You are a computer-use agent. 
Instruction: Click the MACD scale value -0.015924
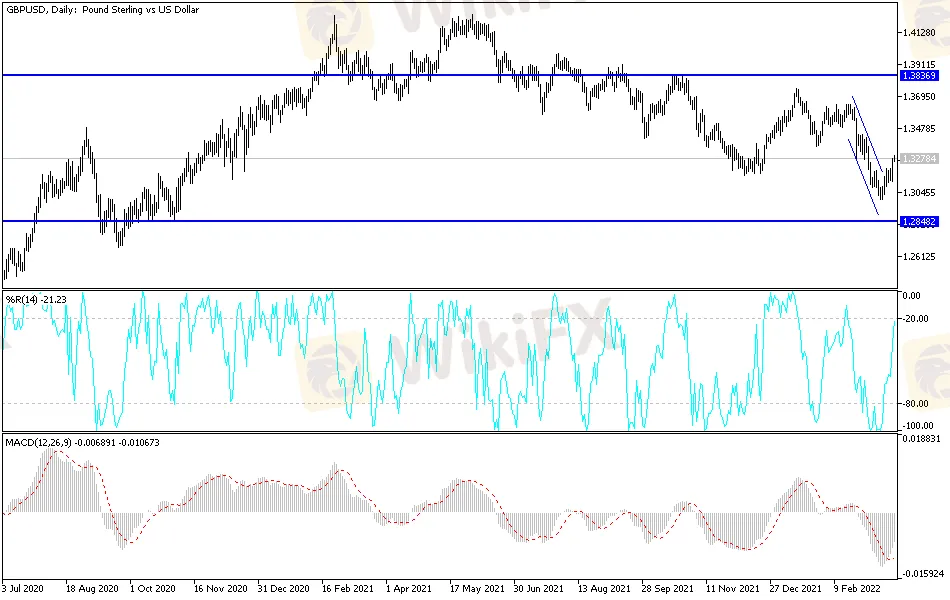(923, 573)
